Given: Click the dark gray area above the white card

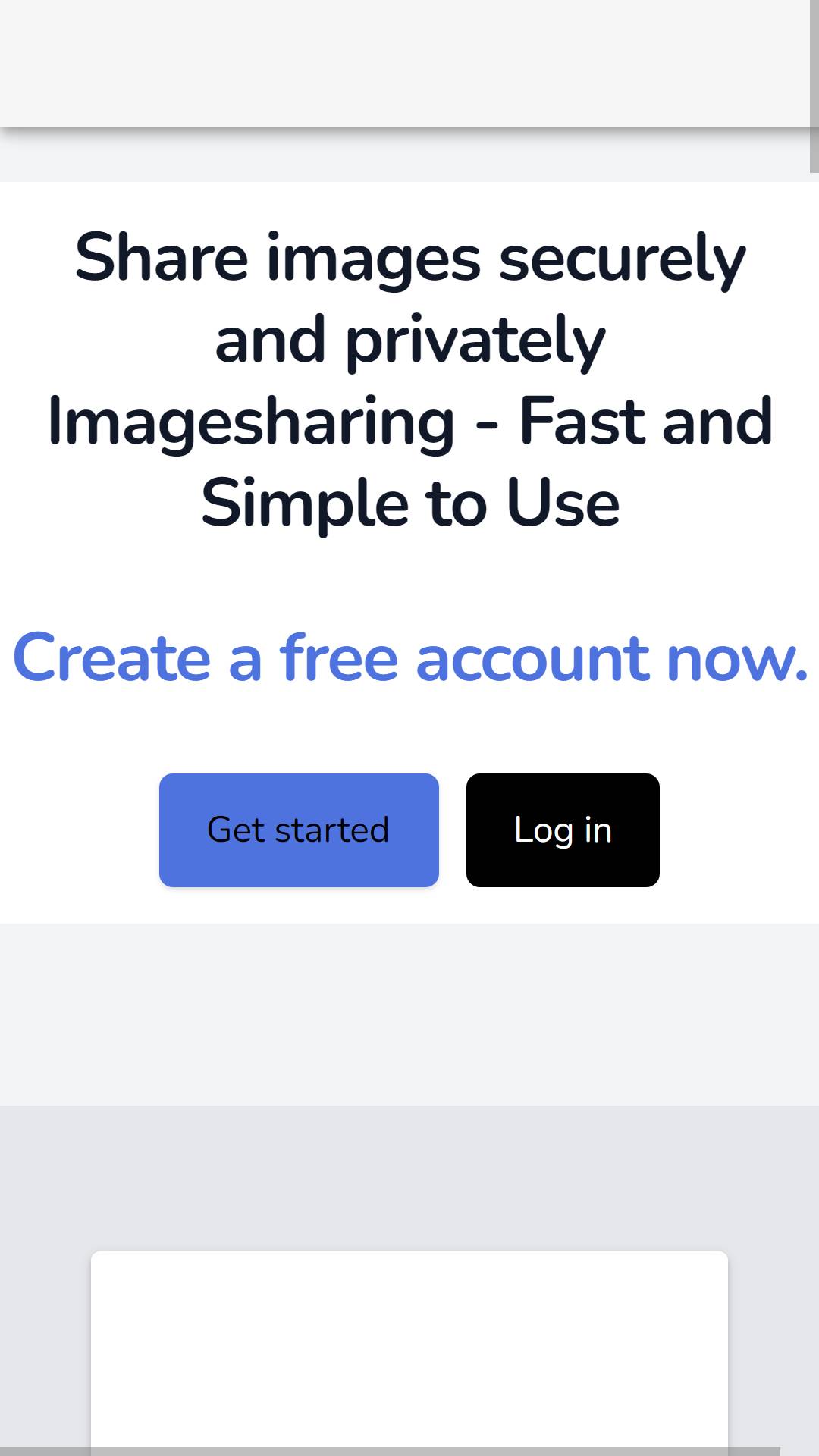Looking at the screenshot, I should tap(409, 1178).
